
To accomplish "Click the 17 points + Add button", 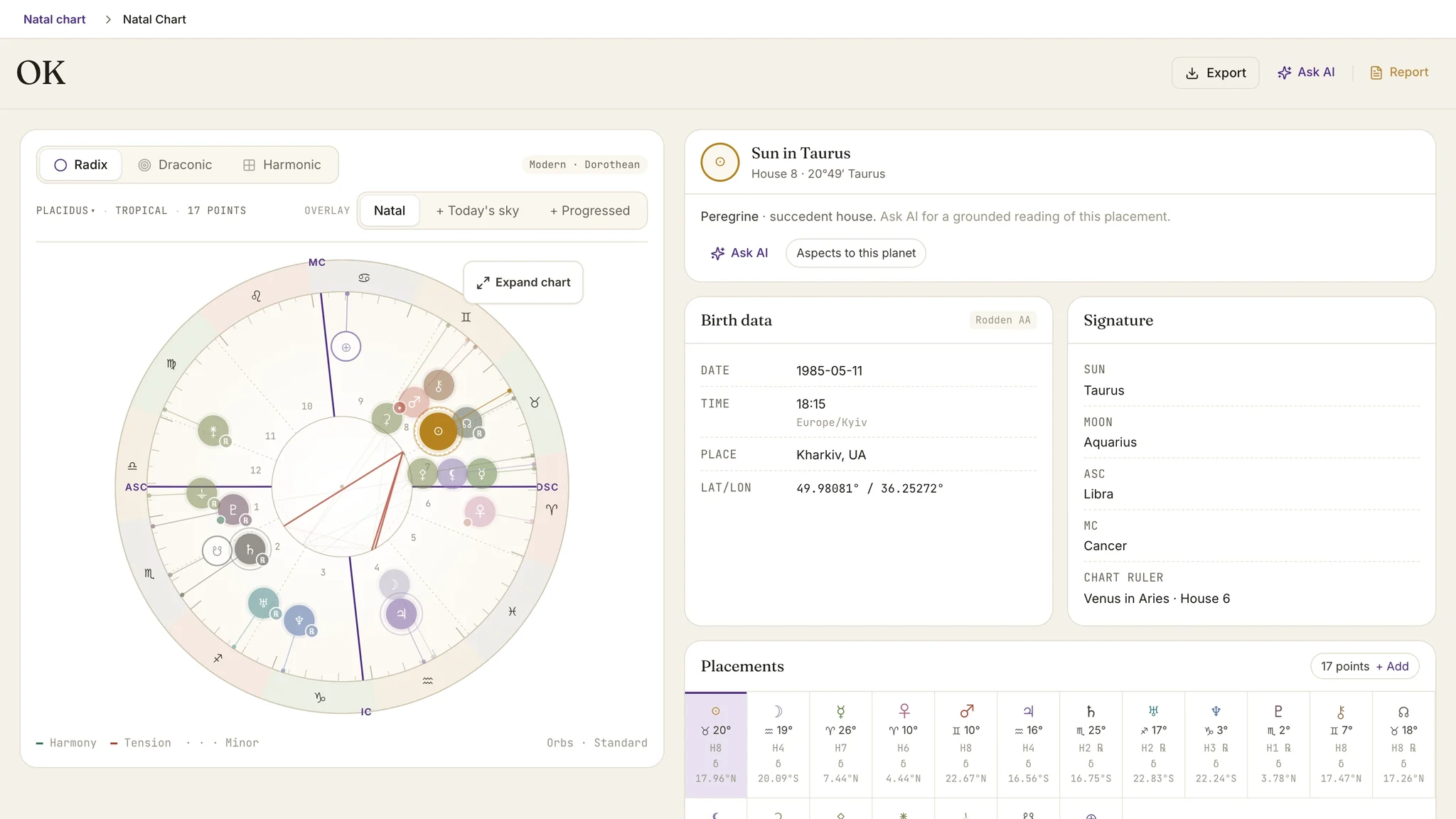I will pyautogui.click(x=1364, y=666).
